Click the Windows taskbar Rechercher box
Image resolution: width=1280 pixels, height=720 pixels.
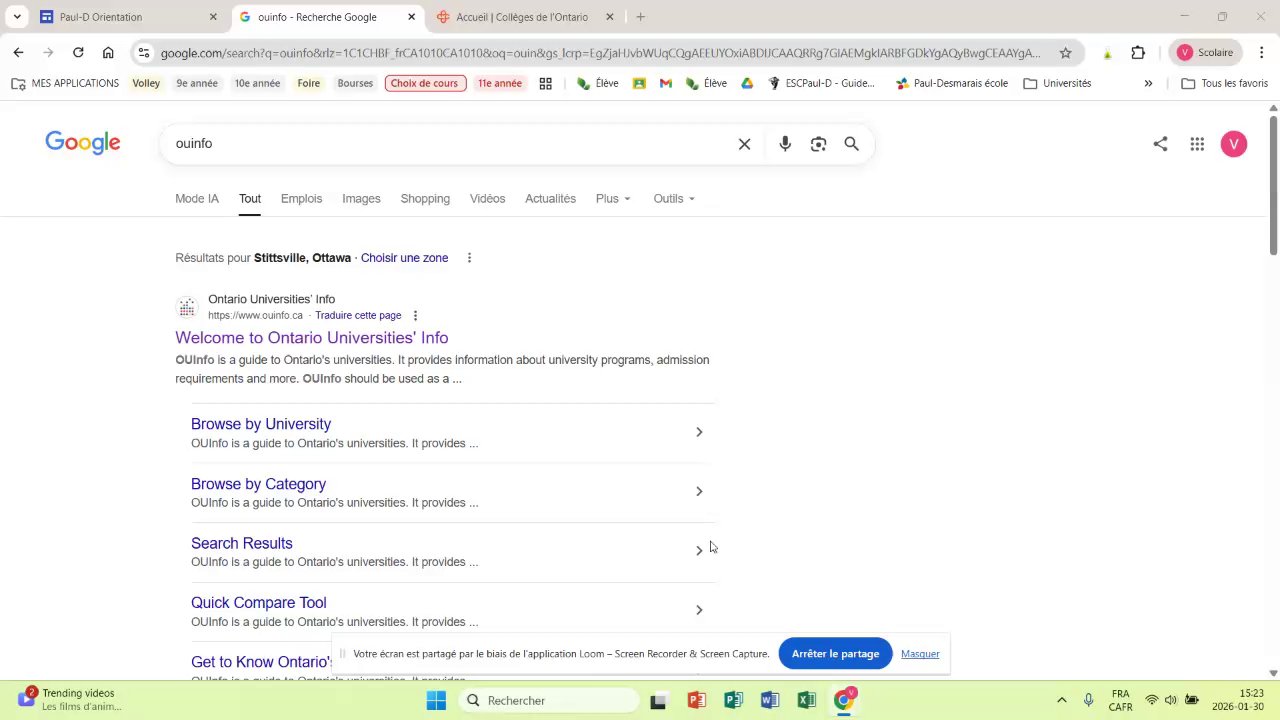(549, 700)
